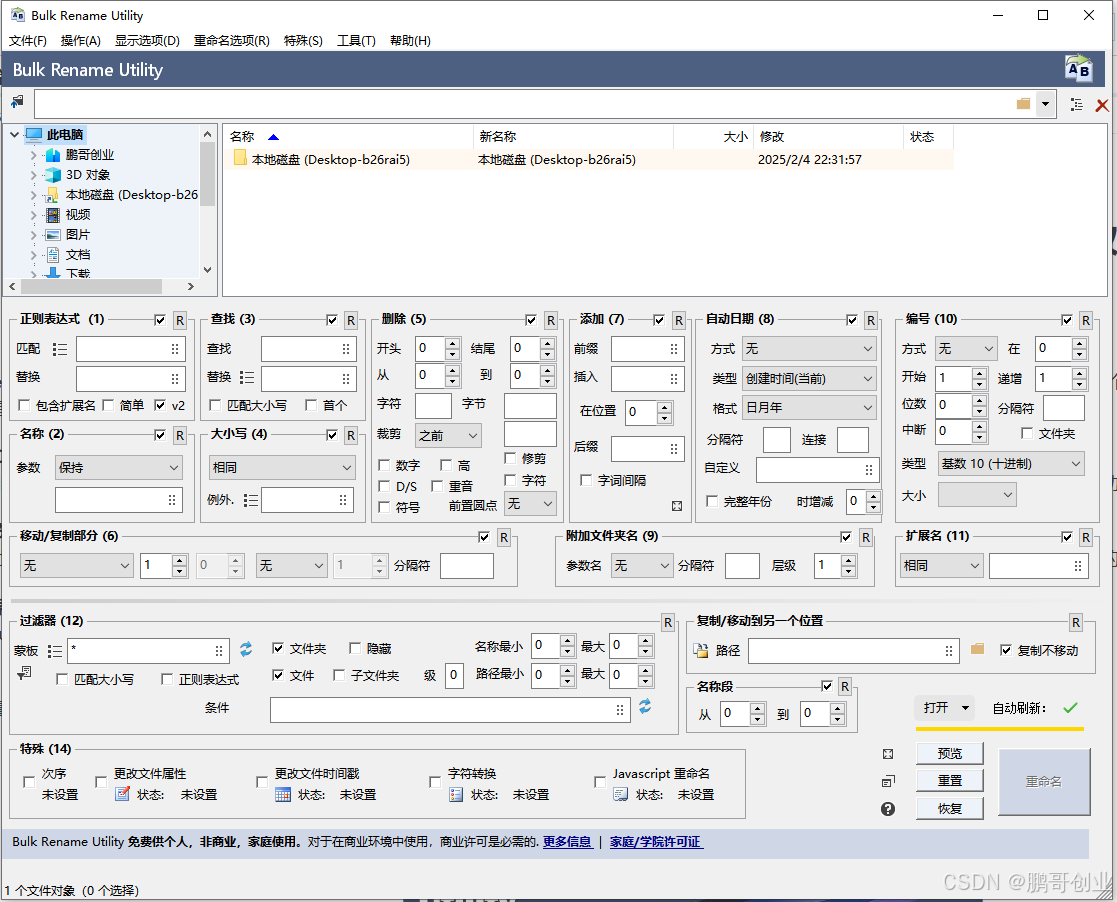Click the 字符转换 status icon
This screenshot has width=1117, height=902.
[x=456, y=794]
